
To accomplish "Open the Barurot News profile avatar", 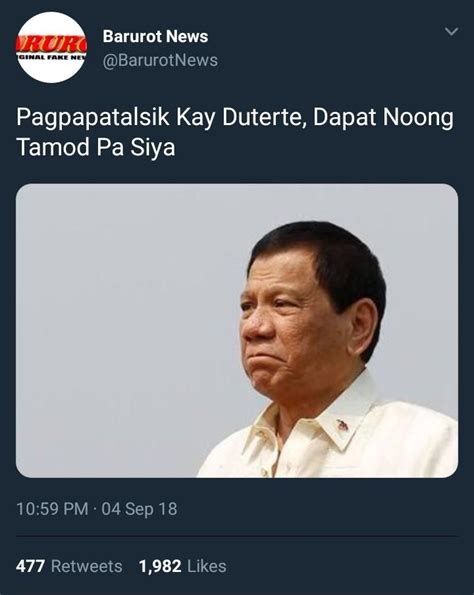I will 52,47.
